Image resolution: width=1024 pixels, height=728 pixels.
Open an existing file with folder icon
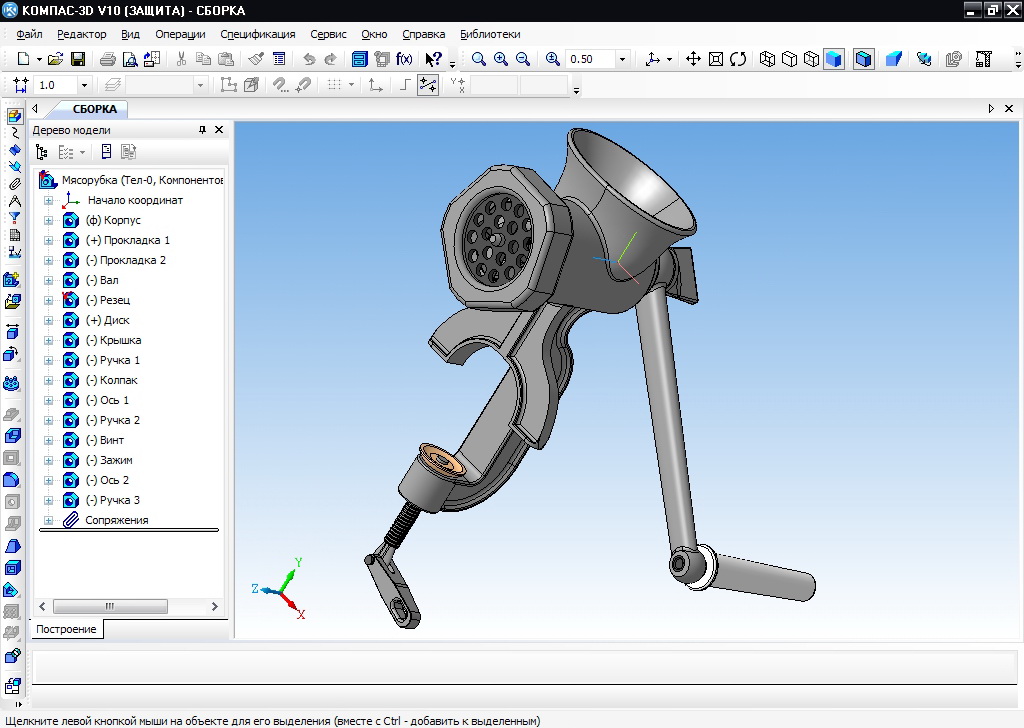pyautogui.click(x=56, y=59)
